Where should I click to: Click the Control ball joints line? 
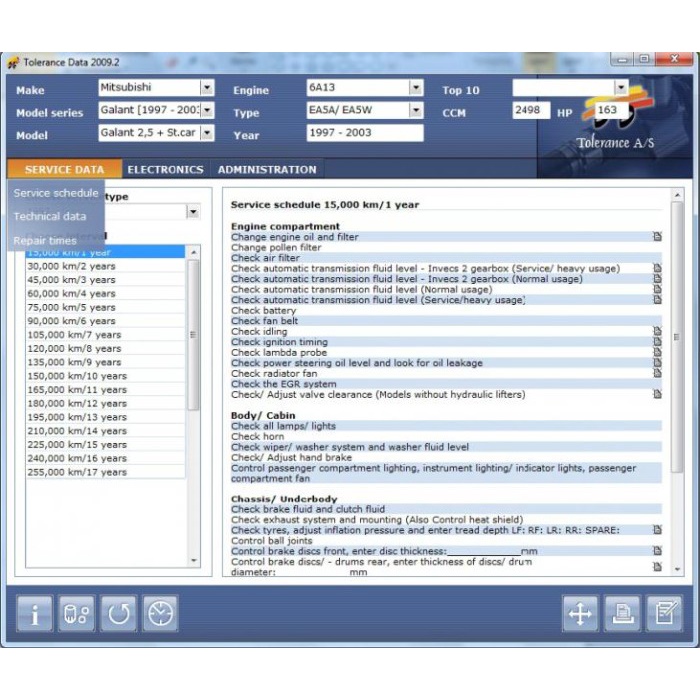pos(446,541)
